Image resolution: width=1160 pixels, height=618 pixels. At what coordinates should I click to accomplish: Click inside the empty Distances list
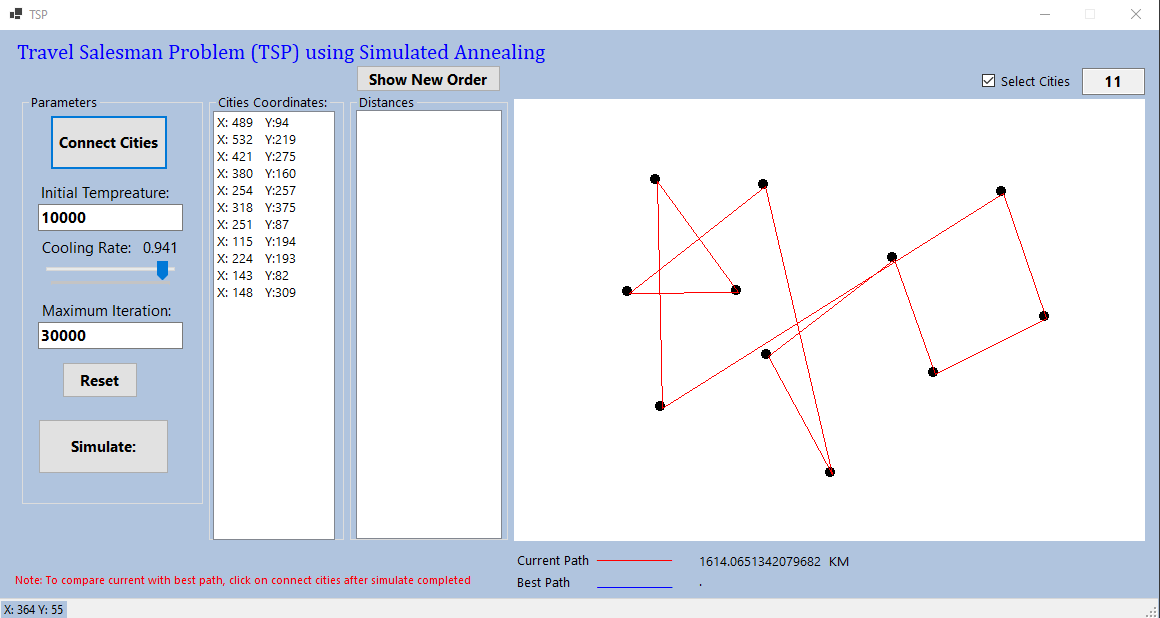[x=428, y=320]
